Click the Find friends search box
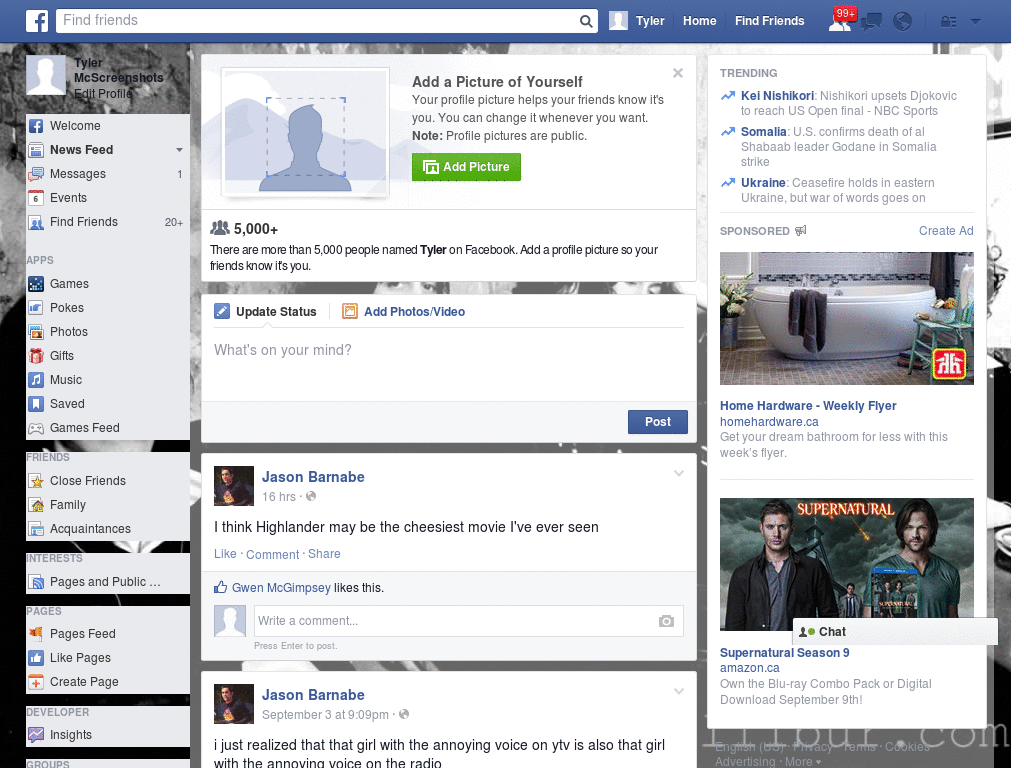The height and width of the screenshot is (768, 1024). pyautogui.click(x=318, y=21)
